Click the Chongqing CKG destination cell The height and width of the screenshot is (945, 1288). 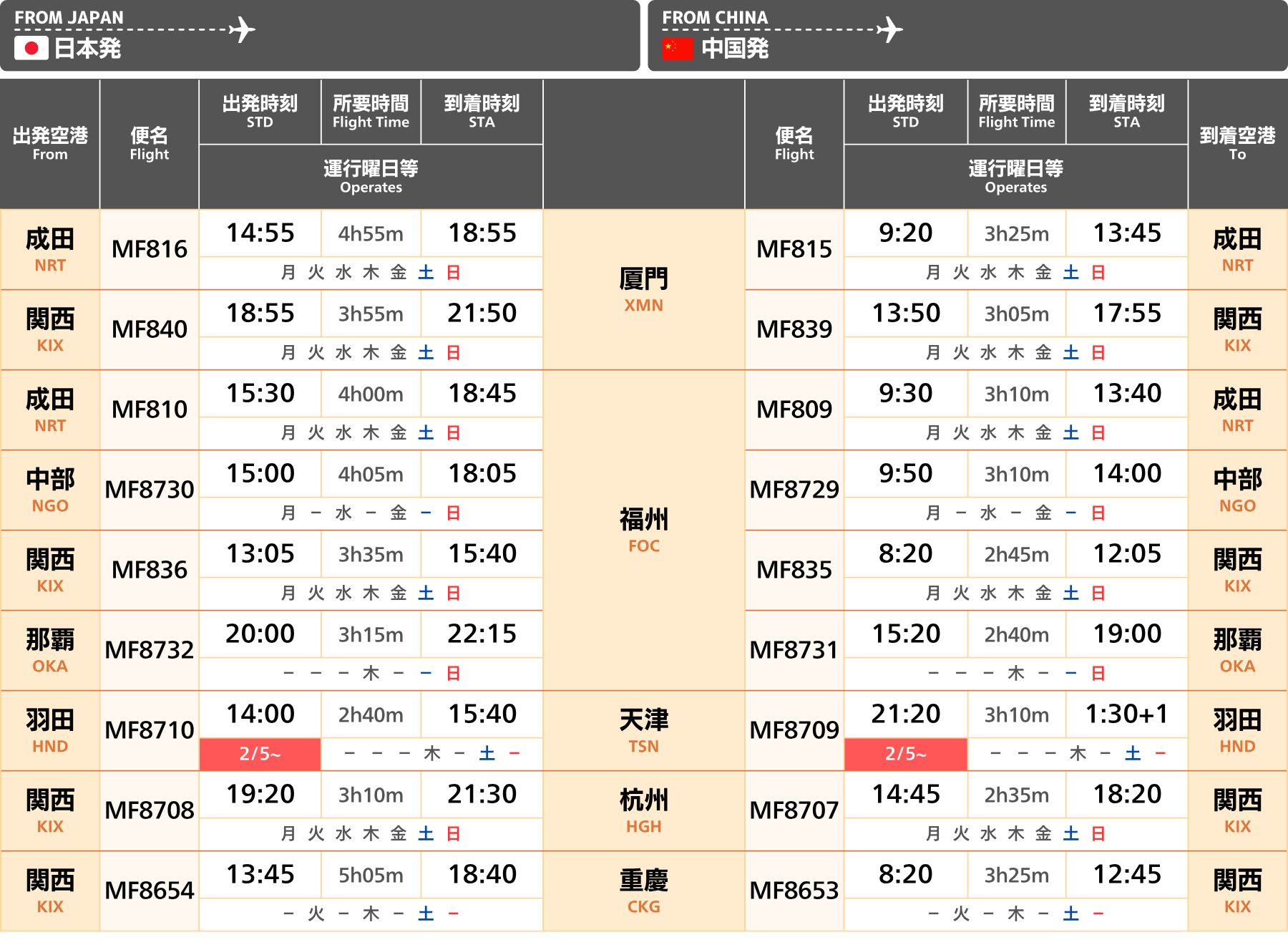(x=643, y=891)
